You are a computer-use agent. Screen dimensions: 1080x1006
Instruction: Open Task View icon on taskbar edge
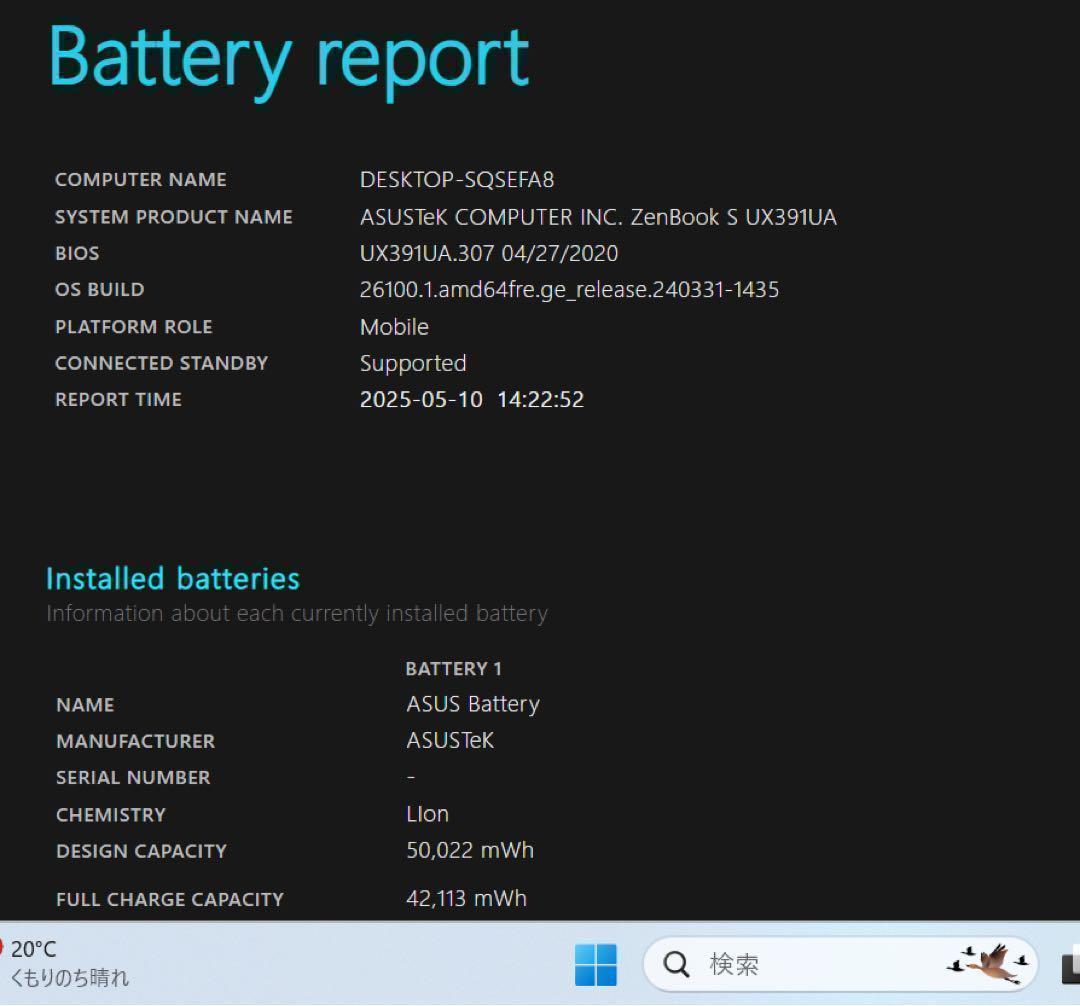1070,966
